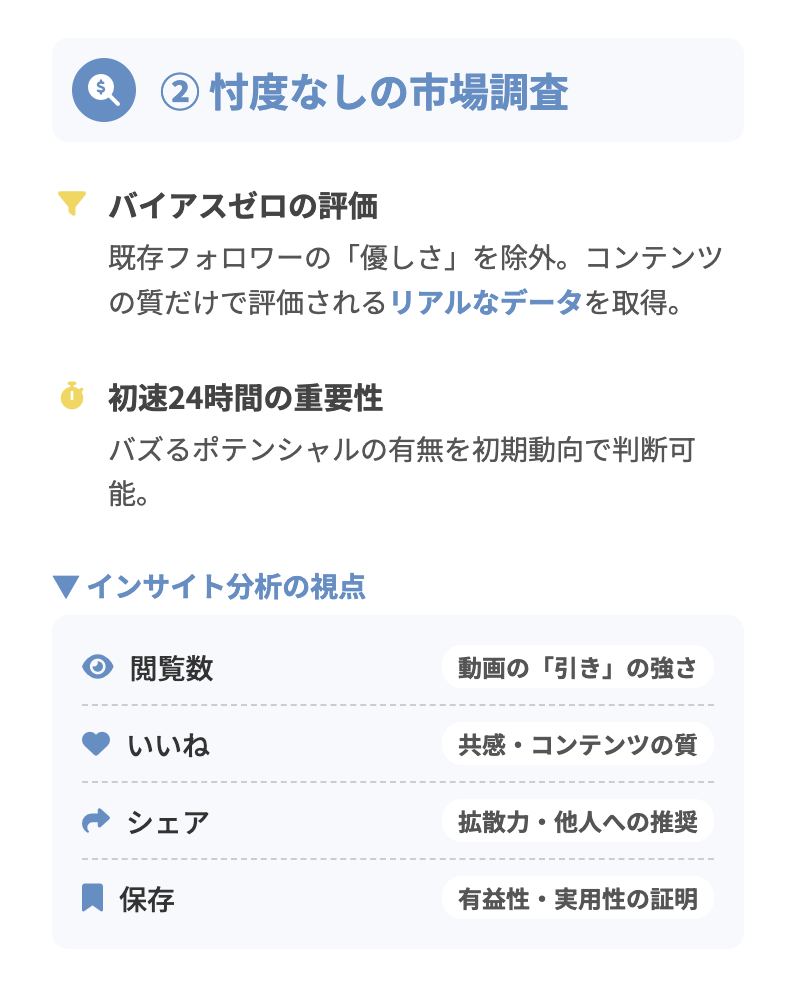
Task: Click the シェア row label
Action: click(x=168, y=822)
